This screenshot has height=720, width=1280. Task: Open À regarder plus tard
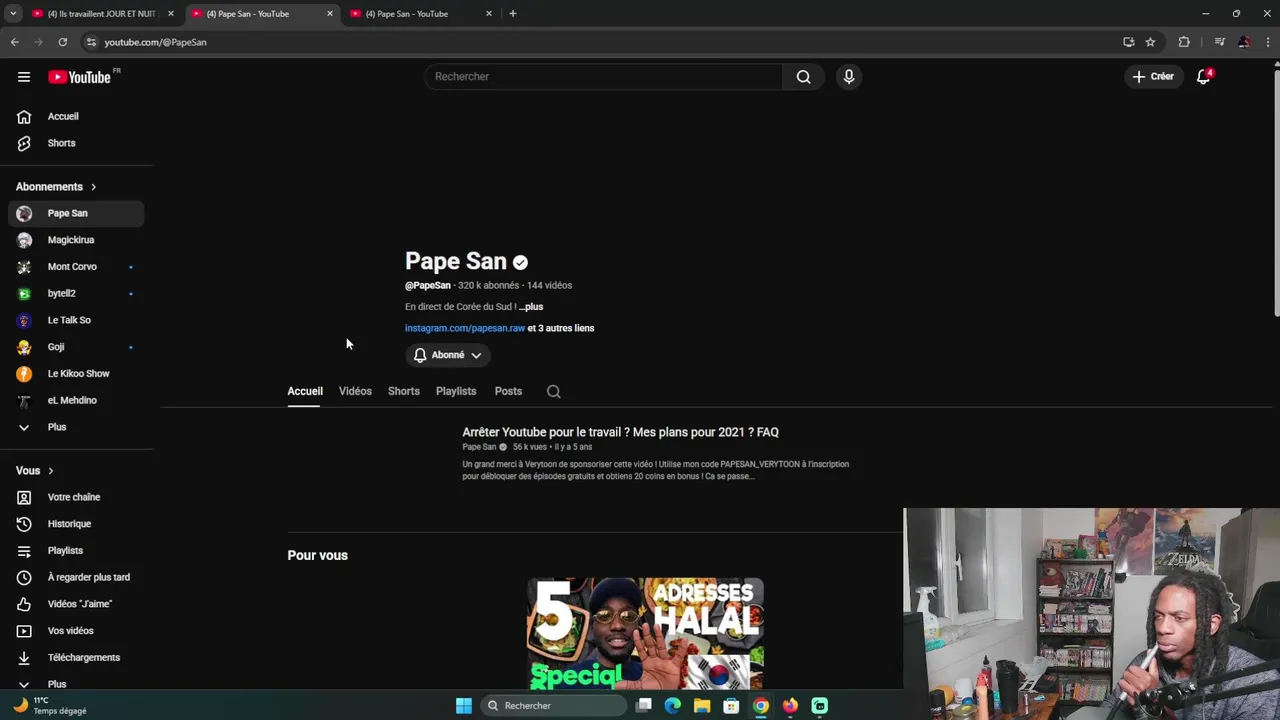pos(76,577)
